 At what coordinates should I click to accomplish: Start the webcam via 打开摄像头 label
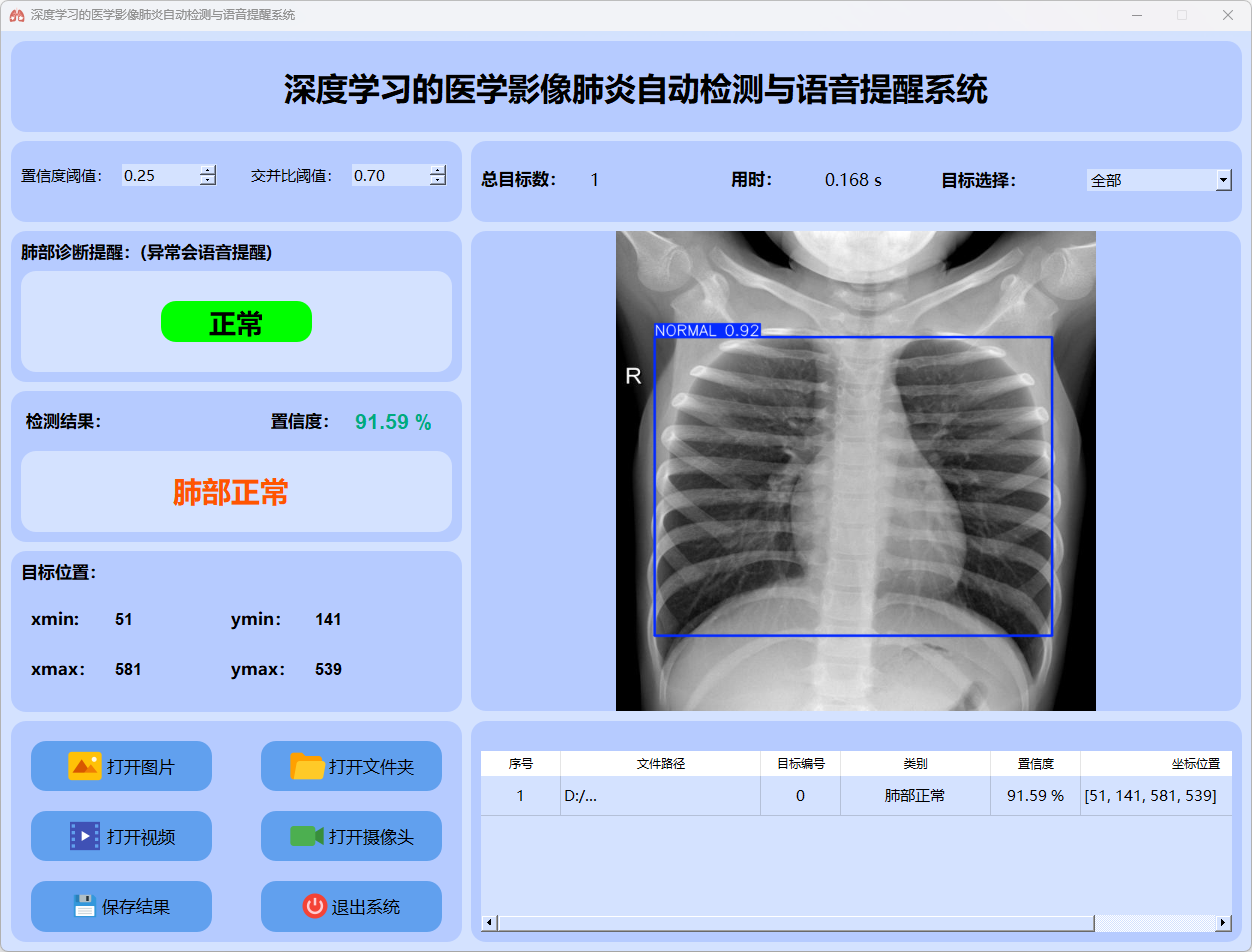371,837
